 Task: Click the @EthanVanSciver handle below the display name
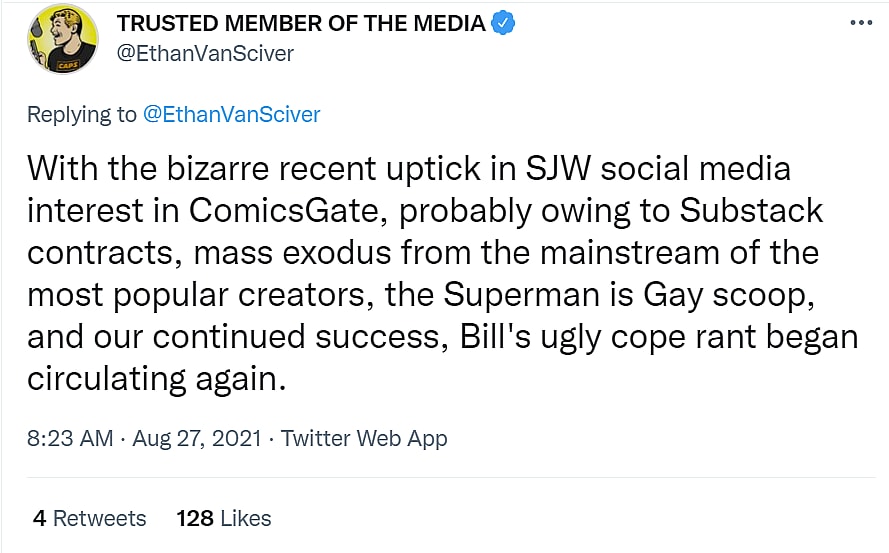pyautogui.click(x=206, y=53)
